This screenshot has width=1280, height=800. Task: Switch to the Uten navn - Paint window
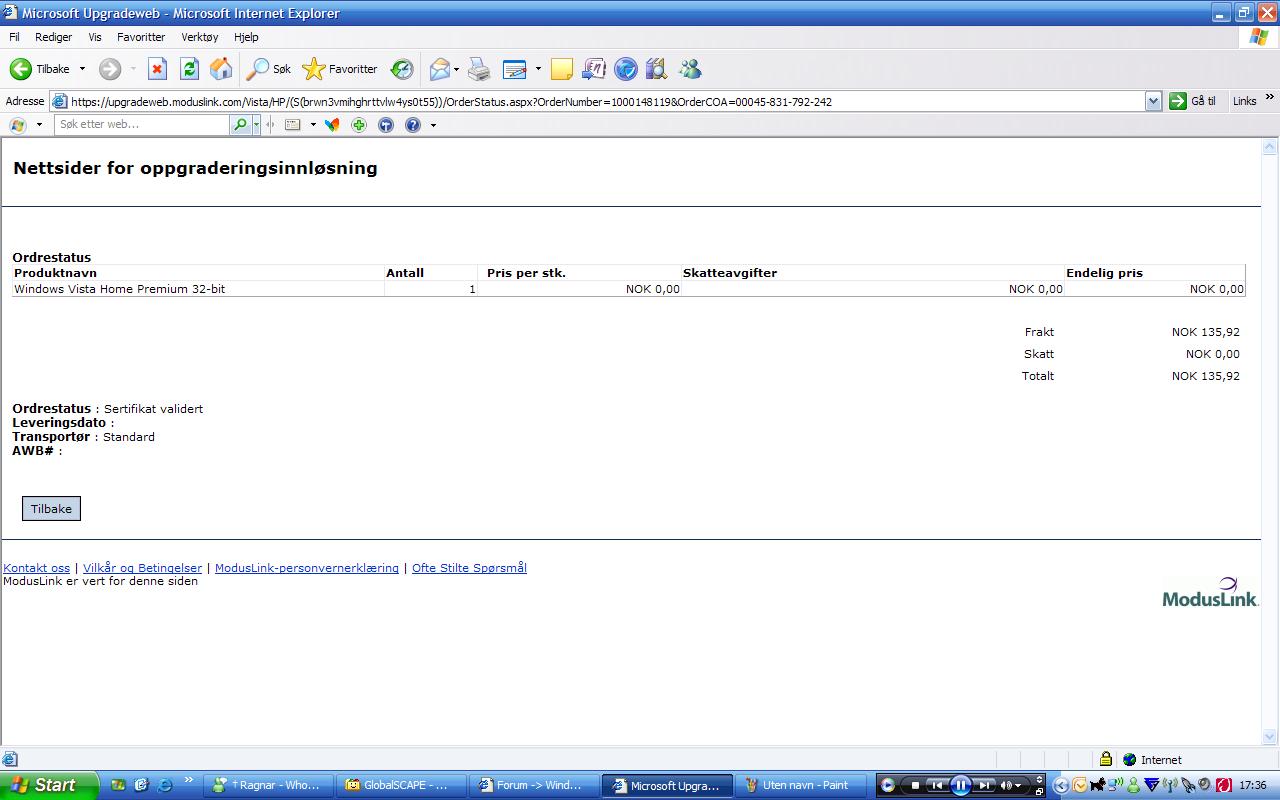coord(801,785)
